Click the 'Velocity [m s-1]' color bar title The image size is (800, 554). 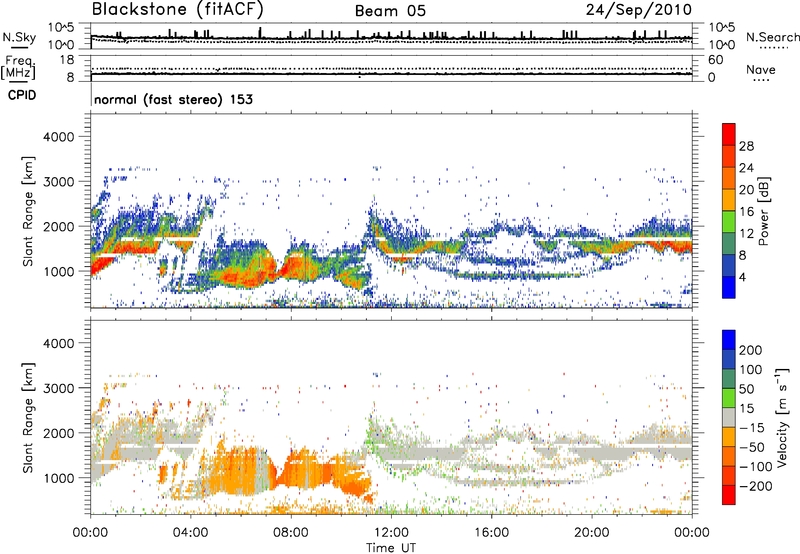pos(782,417)
